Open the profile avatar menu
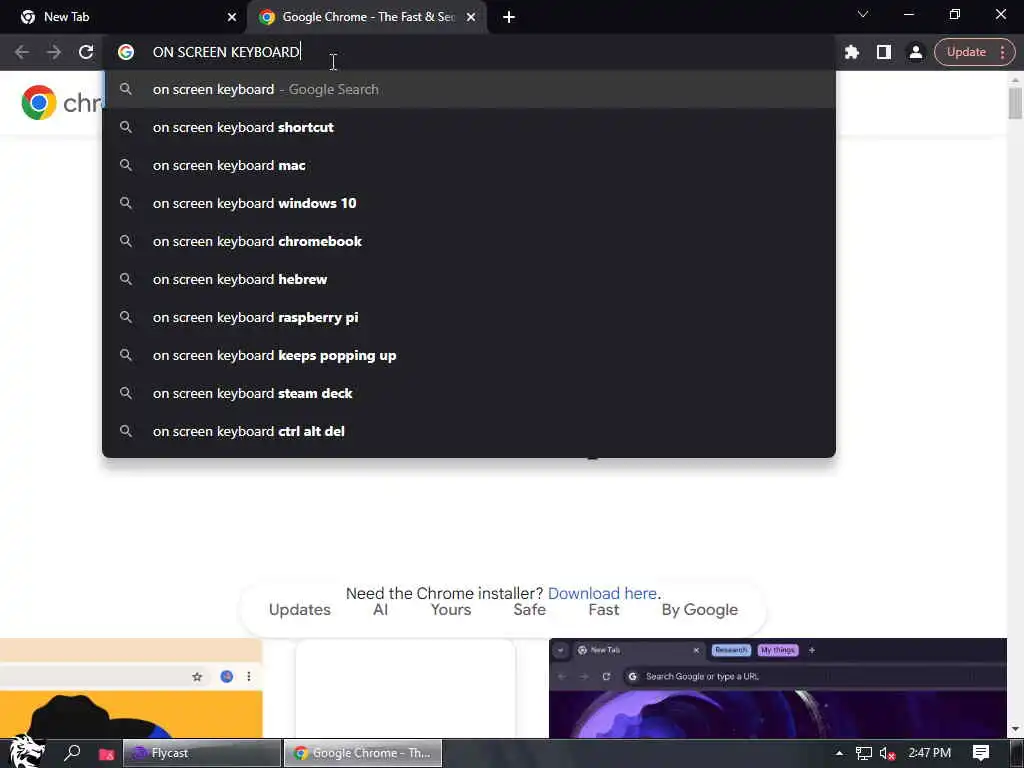 coord(916,52)
